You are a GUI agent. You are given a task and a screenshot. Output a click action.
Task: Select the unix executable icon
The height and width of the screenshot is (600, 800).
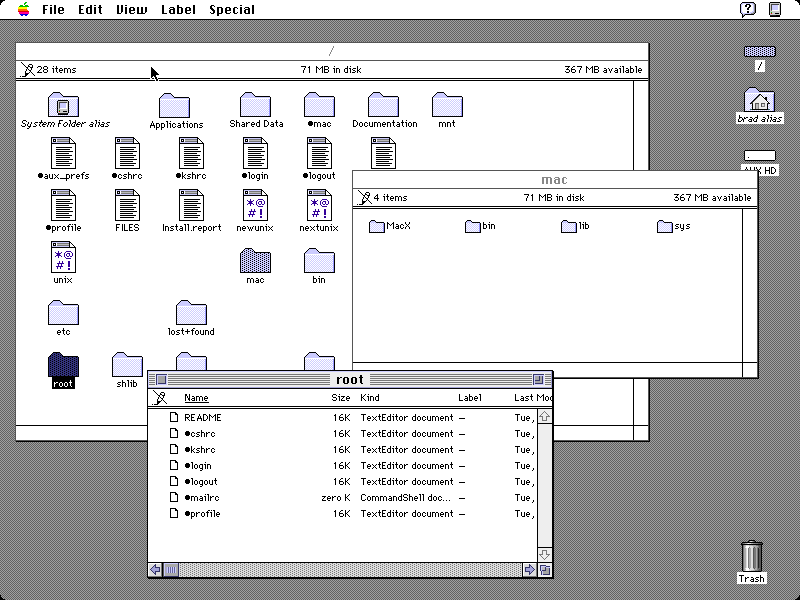click(63, 257)
